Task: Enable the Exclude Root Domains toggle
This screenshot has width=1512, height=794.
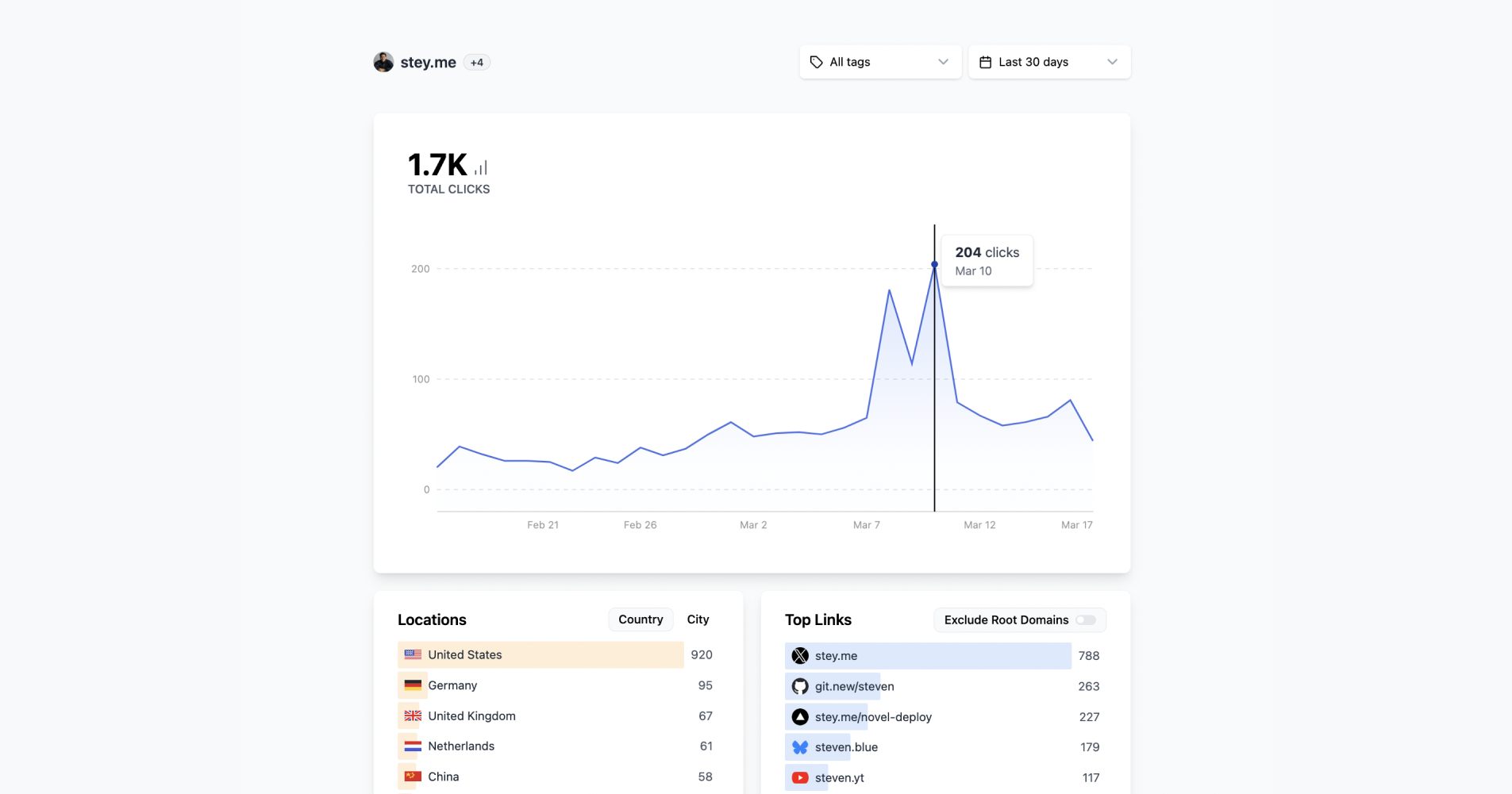Action: [1086, 619]
